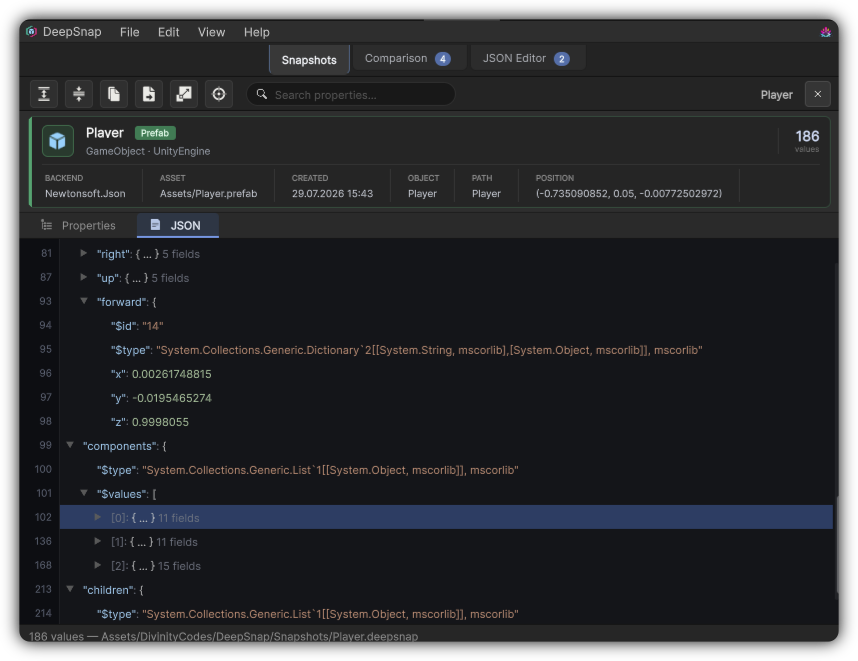This screenshot has width=858, height=661.
Task: Click the $type Dictionary string on line 95
Action: (x=429, y=350)
